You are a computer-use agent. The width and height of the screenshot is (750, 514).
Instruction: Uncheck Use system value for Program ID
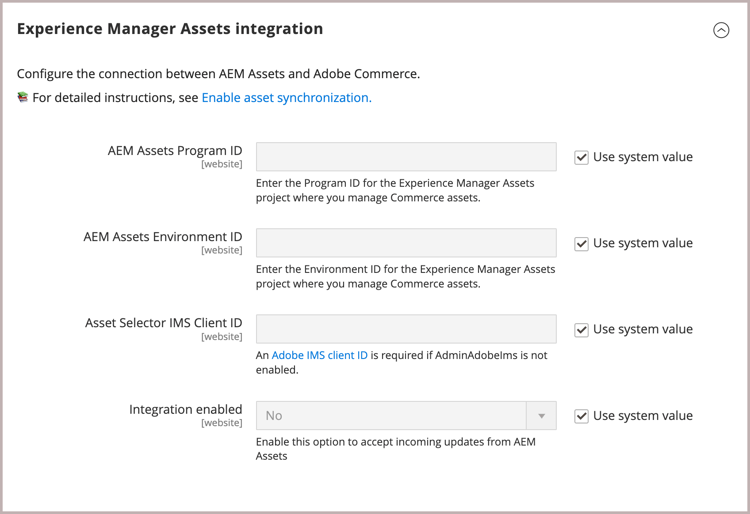click(581, 157)
